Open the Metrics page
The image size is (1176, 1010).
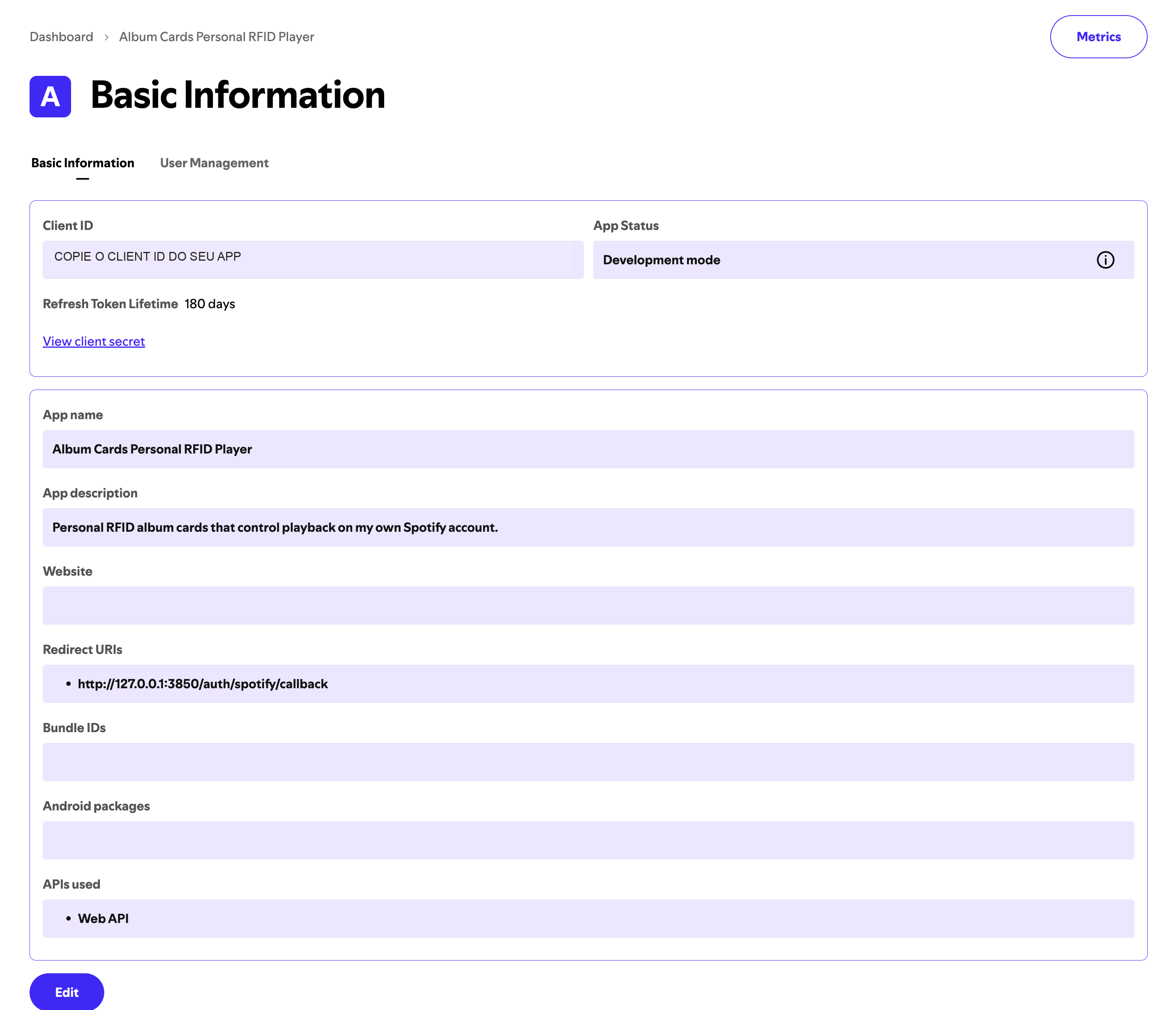click(x=1098, y=37)
